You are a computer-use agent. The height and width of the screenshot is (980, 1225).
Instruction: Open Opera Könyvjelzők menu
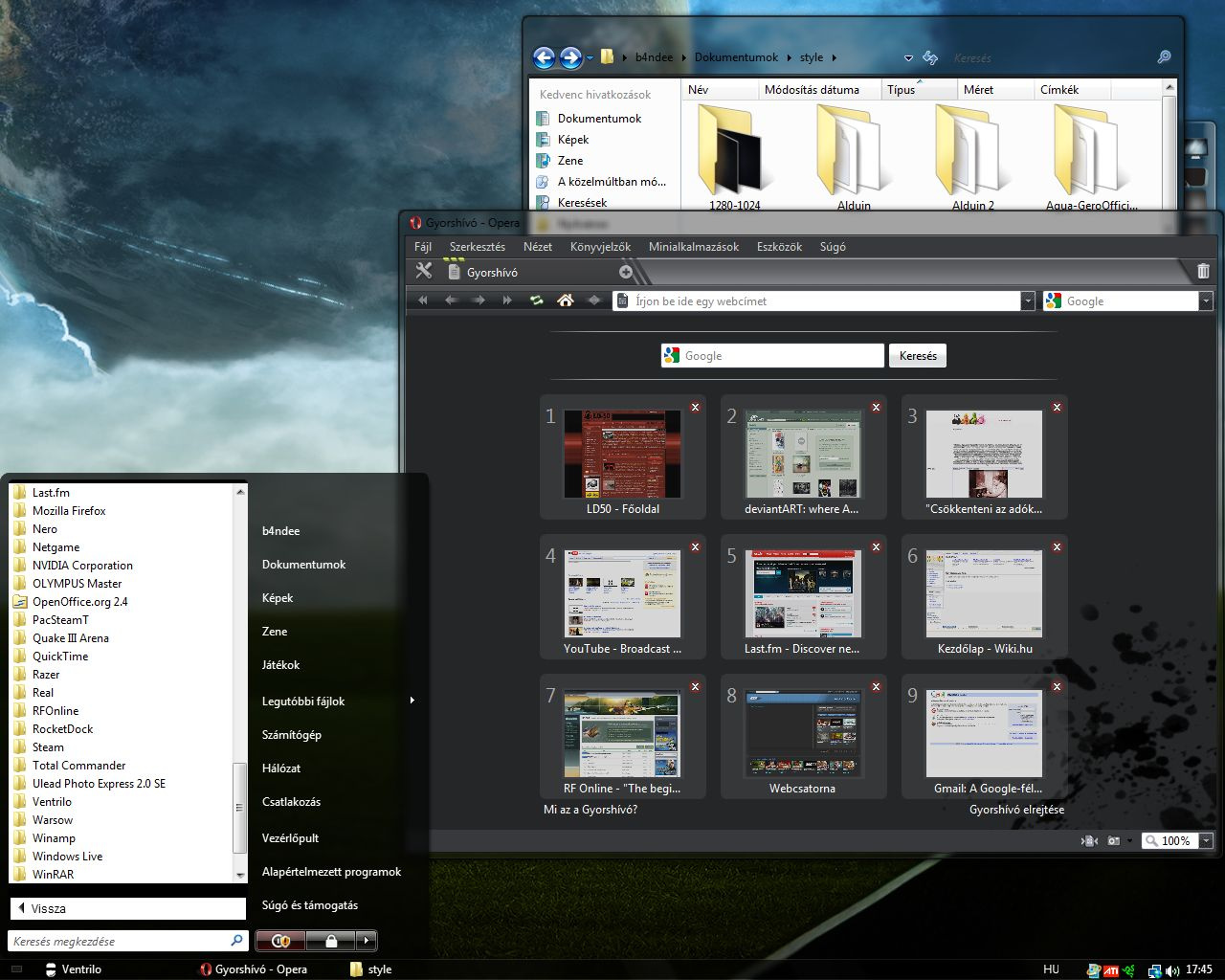pyautogui.click(x=600, y=247)
